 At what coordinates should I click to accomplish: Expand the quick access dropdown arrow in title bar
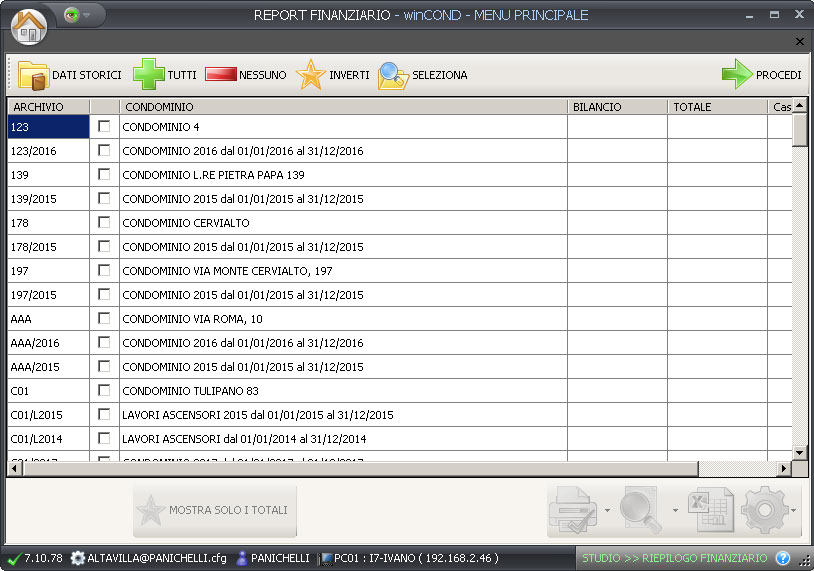click(x=88, y=16)
